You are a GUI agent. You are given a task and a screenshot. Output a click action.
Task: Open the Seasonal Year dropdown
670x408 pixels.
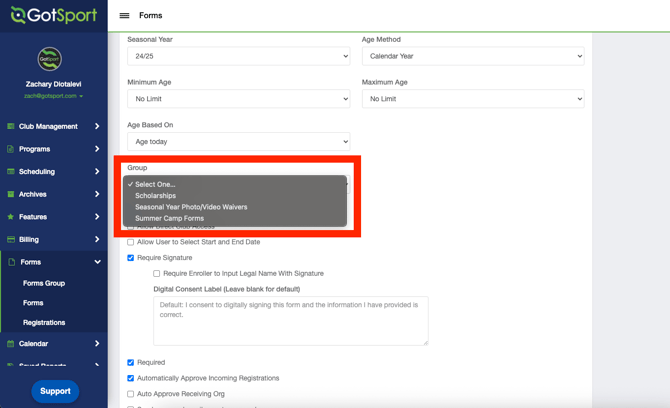click(238, 57)
